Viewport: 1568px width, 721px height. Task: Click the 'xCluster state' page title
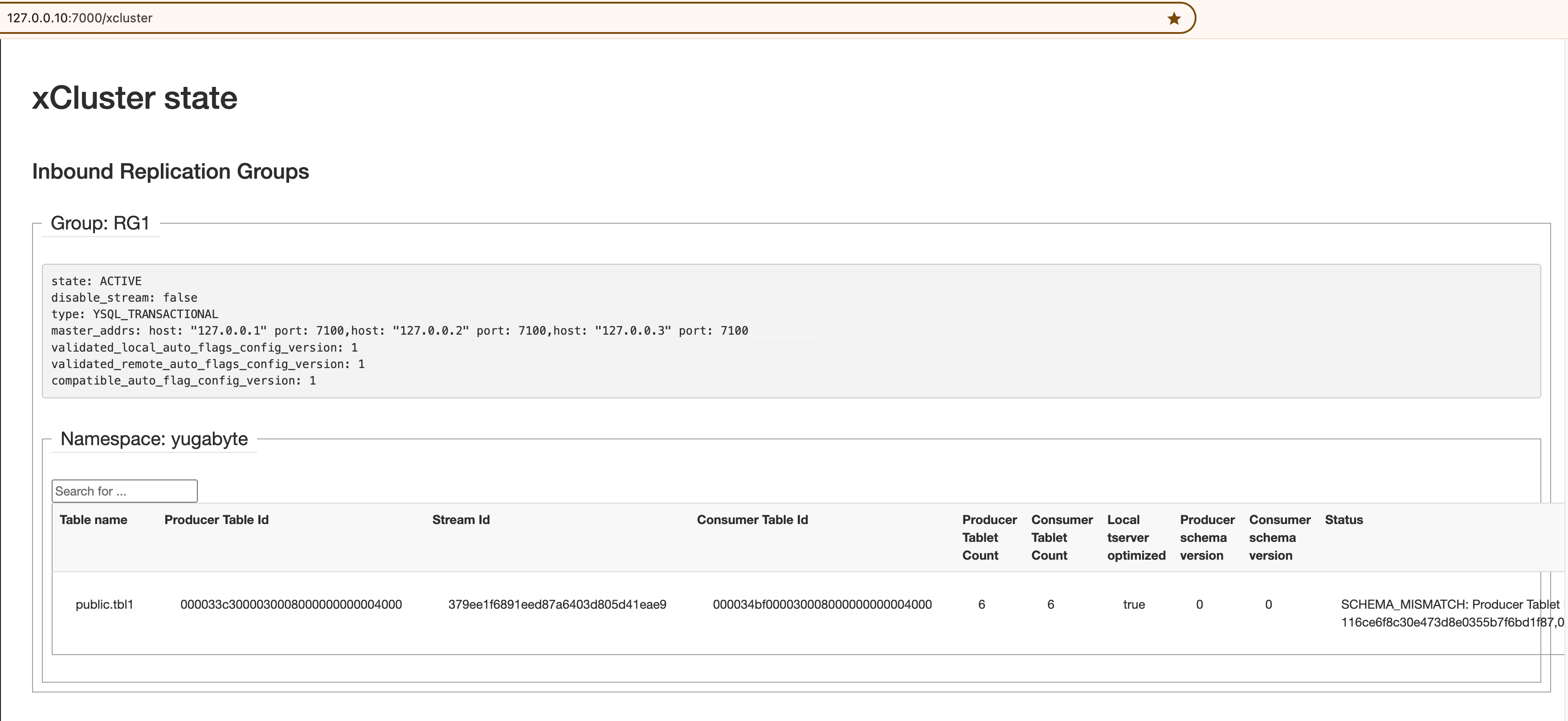coord(135,98)
